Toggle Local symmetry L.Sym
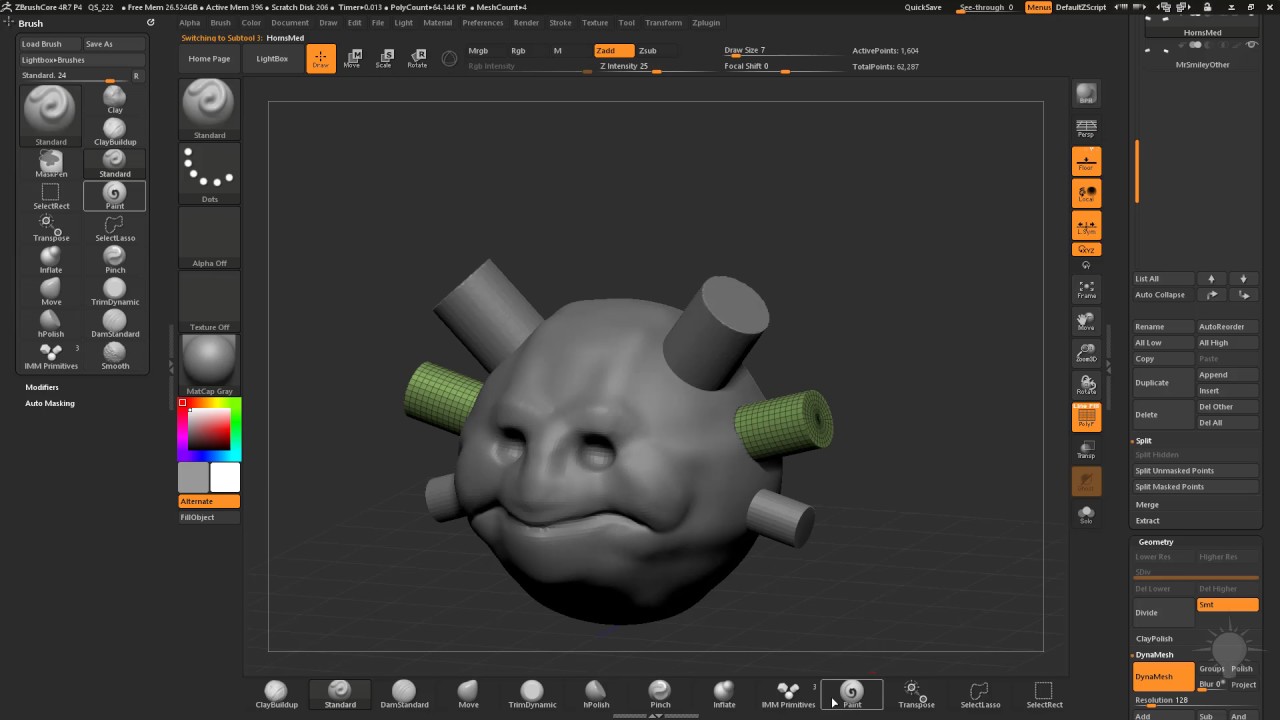1280x720 pixels. click(x=1086, y=225)
